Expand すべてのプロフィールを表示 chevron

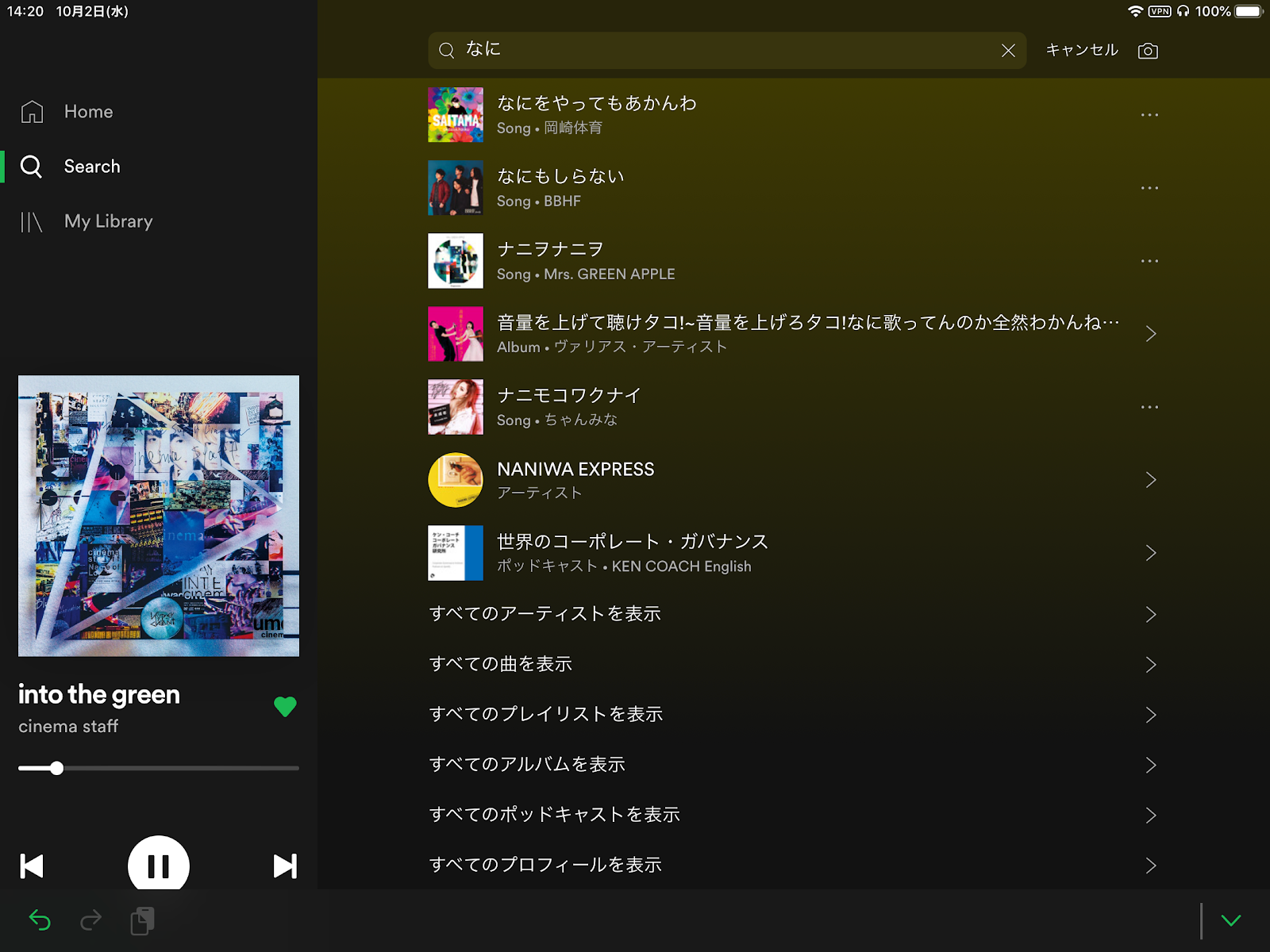click(x=1151, y=865)
